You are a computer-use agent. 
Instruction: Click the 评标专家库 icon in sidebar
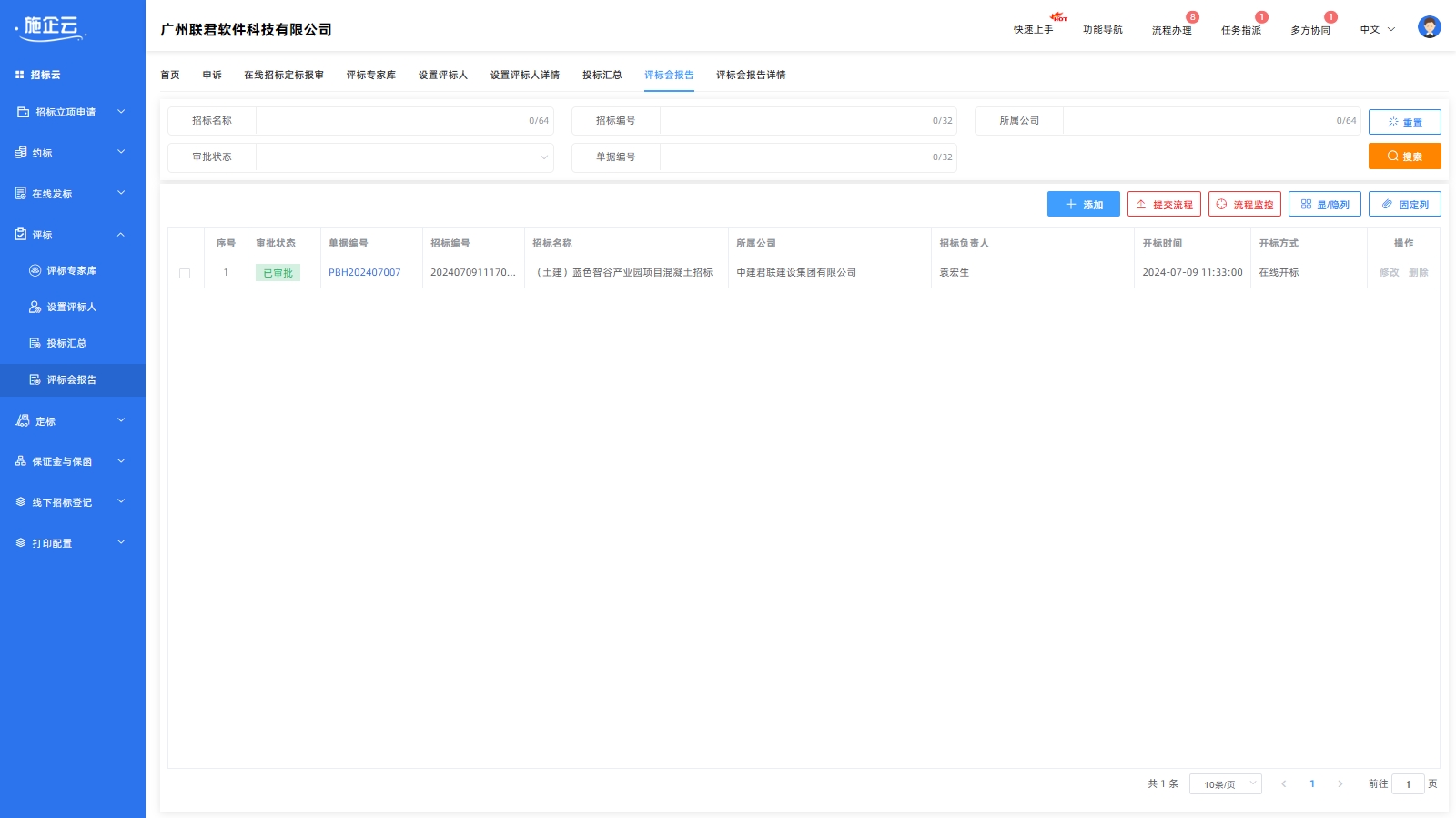[x=35, y=270]
